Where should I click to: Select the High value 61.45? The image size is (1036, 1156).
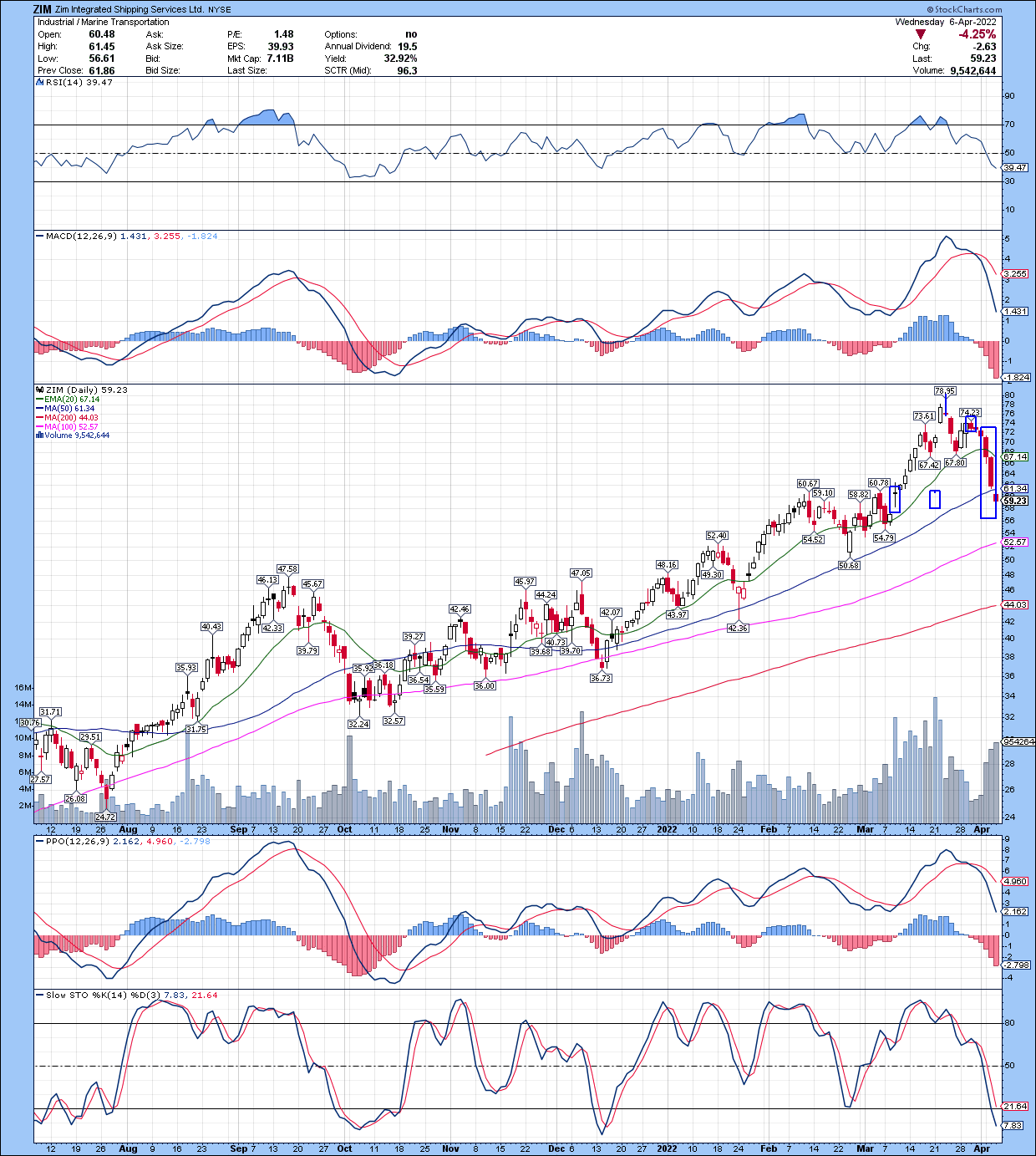click(102, 47)
